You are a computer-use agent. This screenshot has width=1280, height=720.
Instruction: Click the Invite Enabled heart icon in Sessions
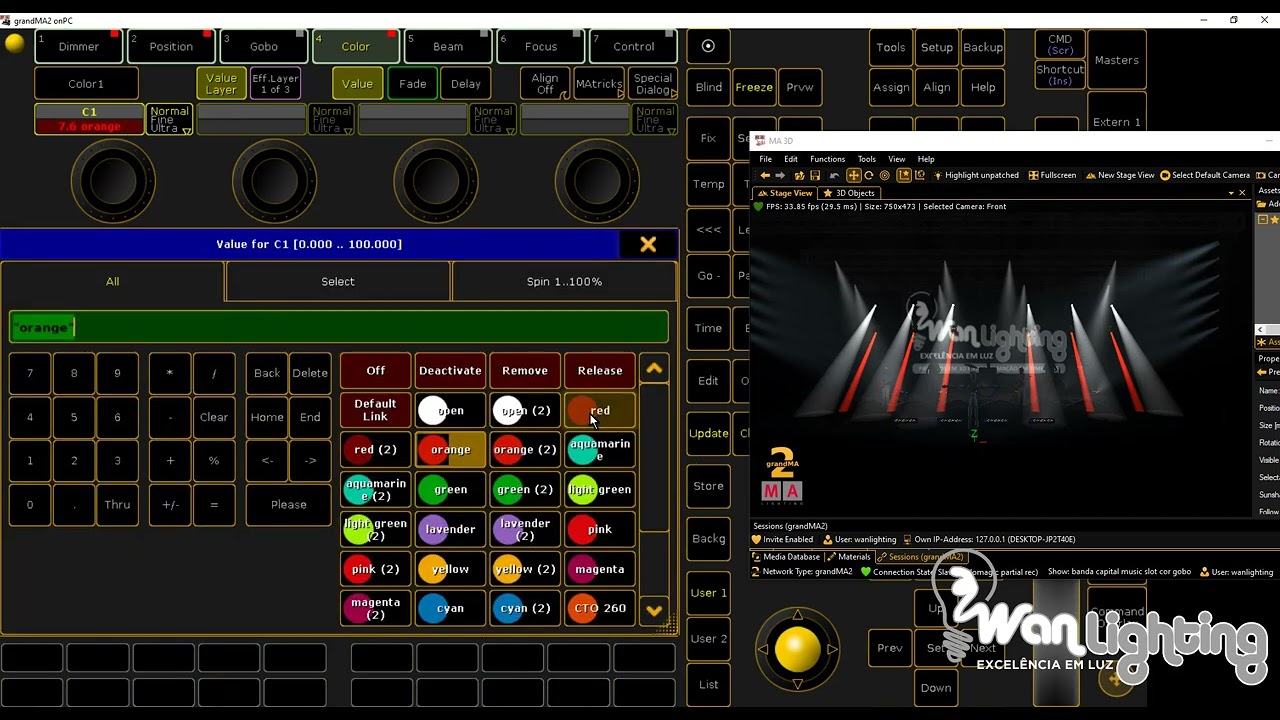[x=757, y=539]
